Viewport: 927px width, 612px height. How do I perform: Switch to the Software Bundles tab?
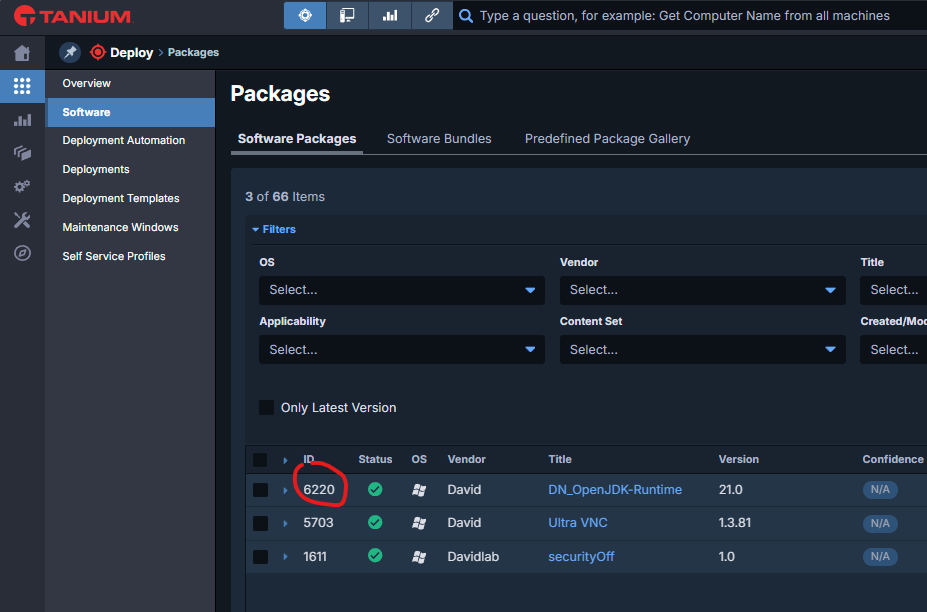coord(439,139)
